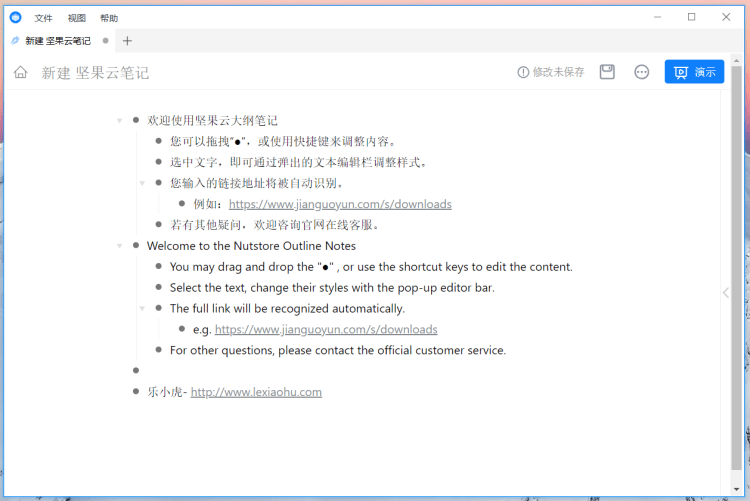
Task: Click the text 'Welcome to the Nutstore Outline Notes'
Action: coord(251,246)
